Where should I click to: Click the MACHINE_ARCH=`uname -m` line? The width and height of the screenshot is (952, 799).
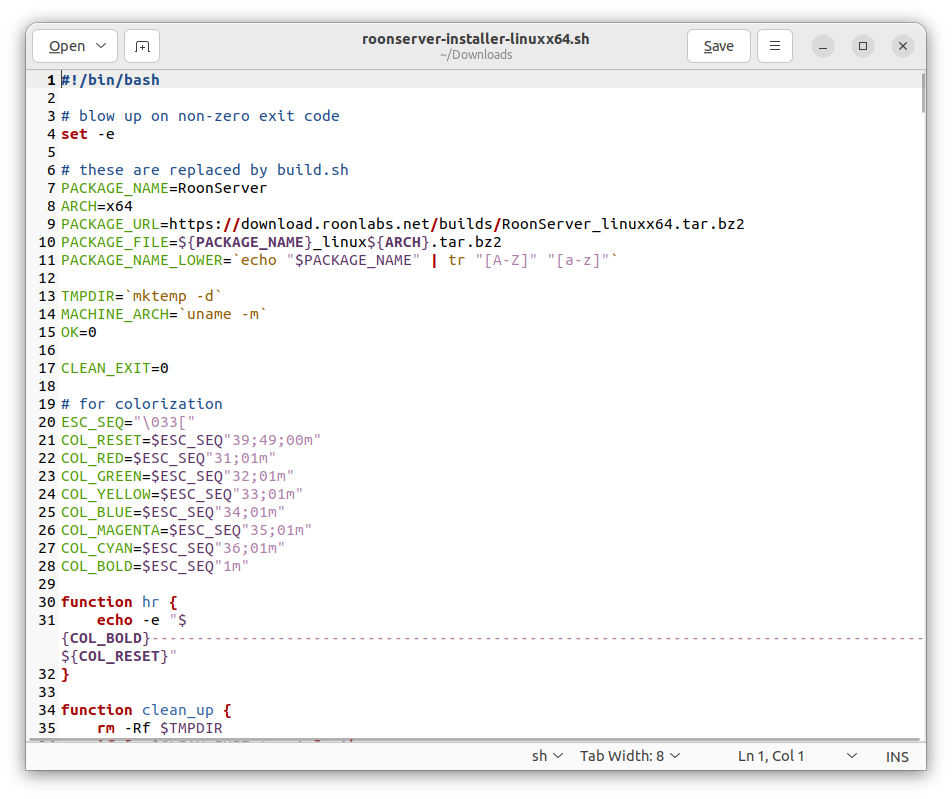[164, 314]
